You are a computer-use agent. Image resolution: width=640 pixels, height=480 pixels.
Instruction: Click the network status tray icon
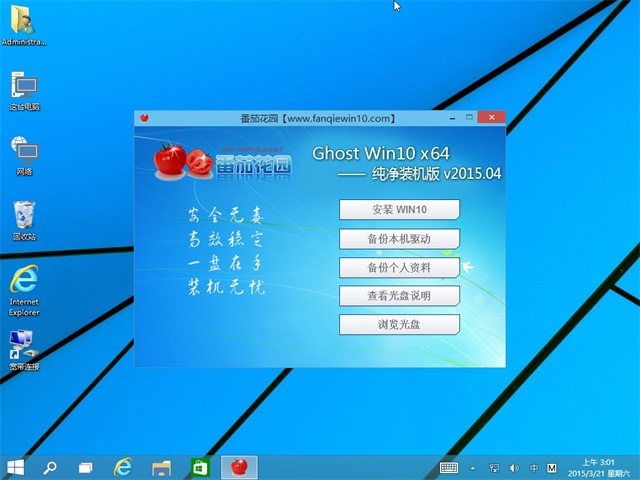coord(494,468)
